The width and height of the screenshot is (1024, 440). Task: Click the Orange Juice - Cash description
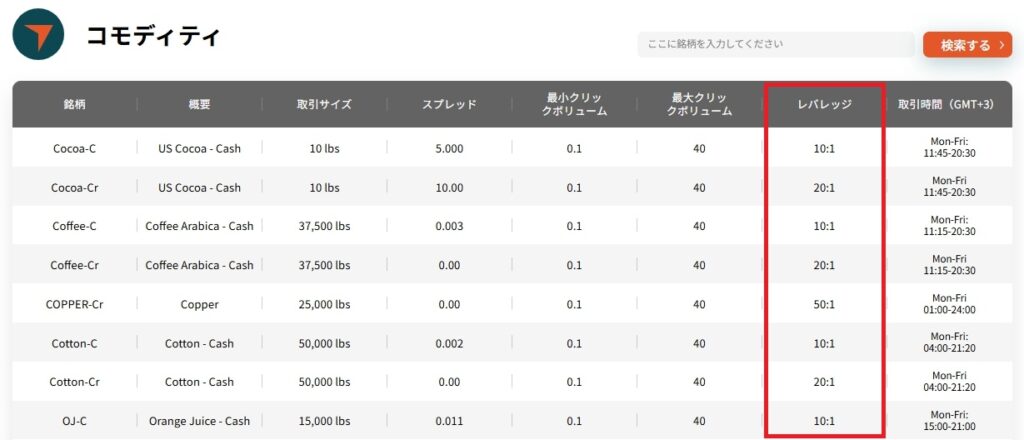[199, 421]
